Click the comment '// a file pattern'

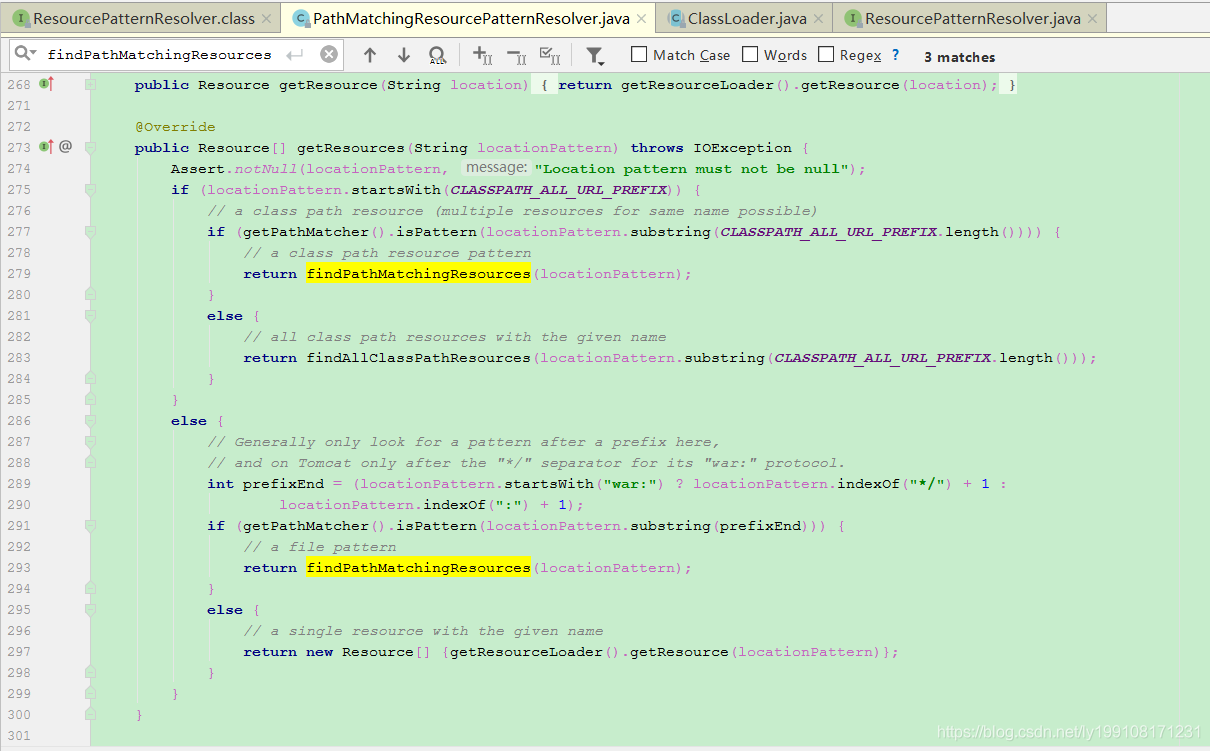(320, 547)
